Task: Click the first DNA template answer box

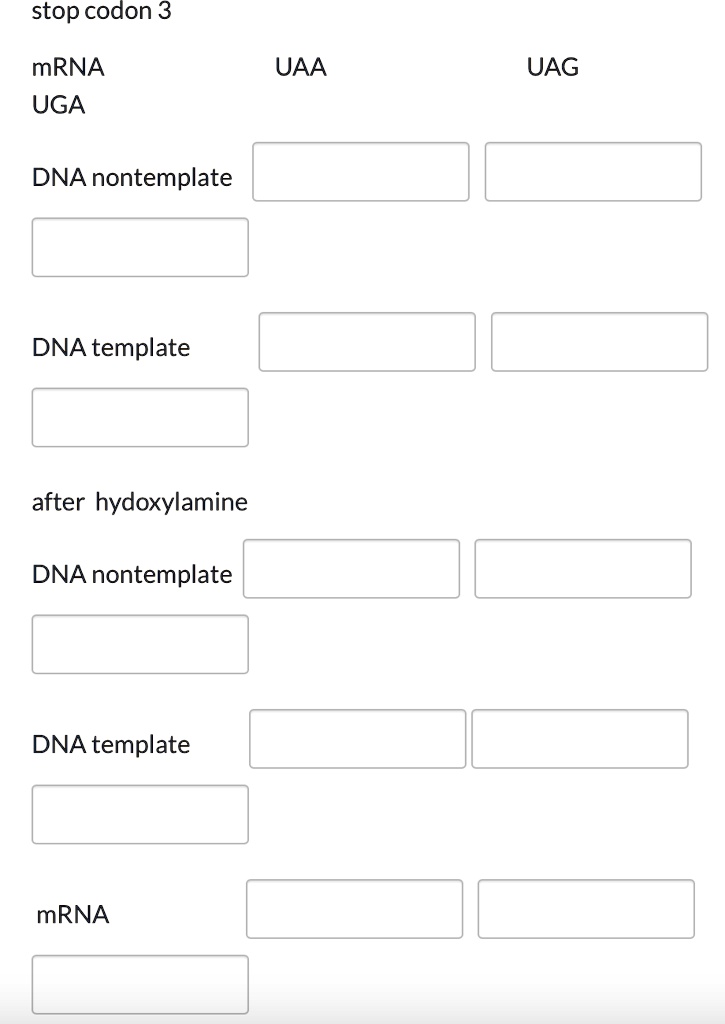Action: pos(366,341)
